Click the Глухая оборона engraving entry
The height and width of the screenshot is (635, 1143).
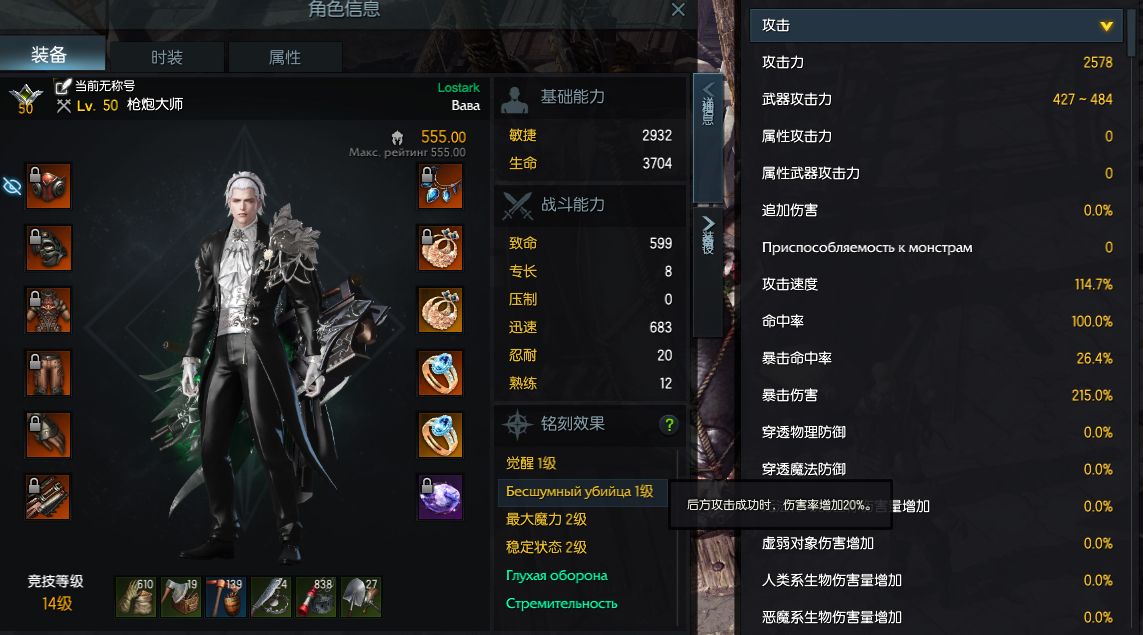[x=557, y=575]
